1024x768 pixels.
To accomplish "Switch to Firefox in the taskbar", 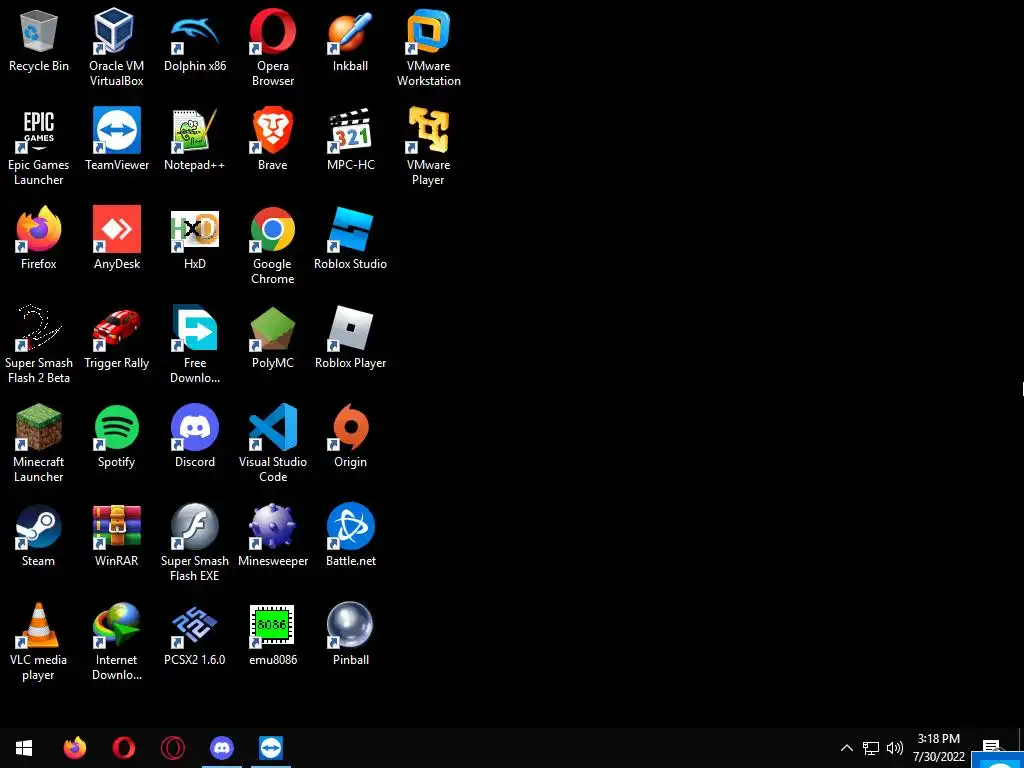I will [x=75, y=748].
